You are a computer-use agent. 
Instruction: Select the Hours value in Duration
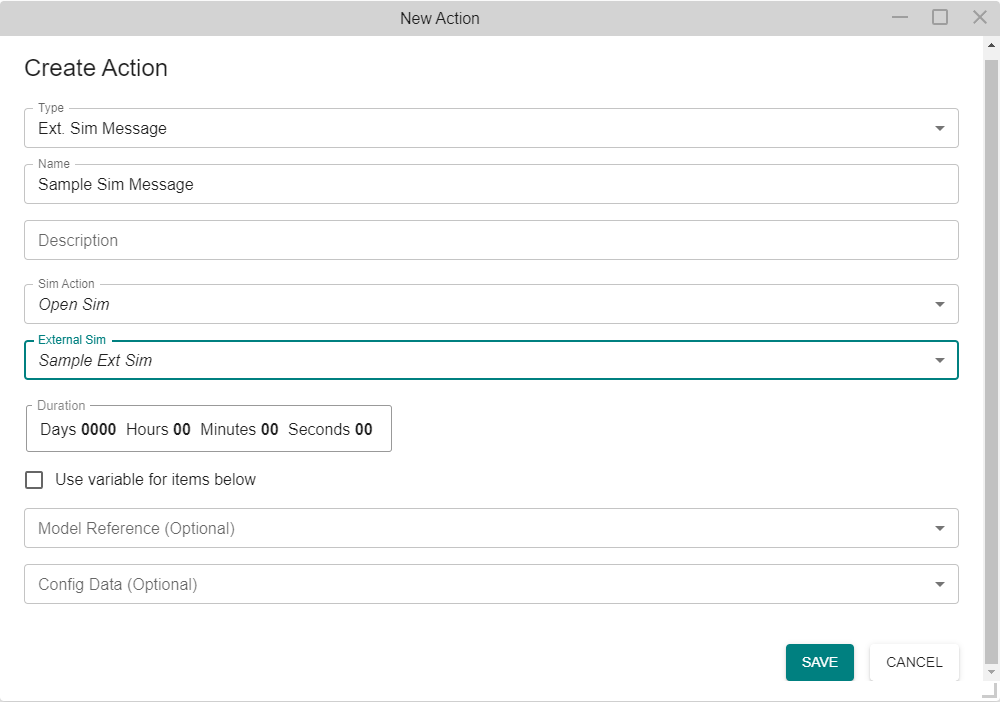(182, 430)
